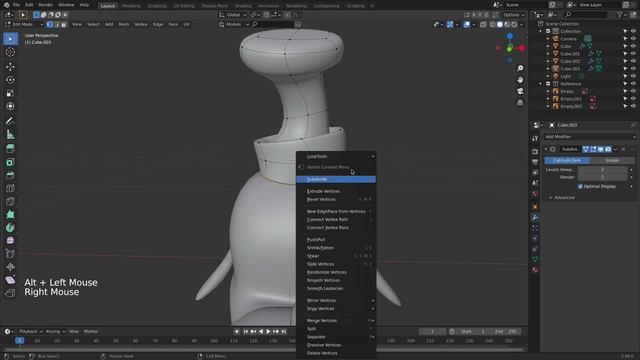This screenshot has height=360, width=640.
Task: Open the Render properties tab icon
Action: [x=535, y=152]
